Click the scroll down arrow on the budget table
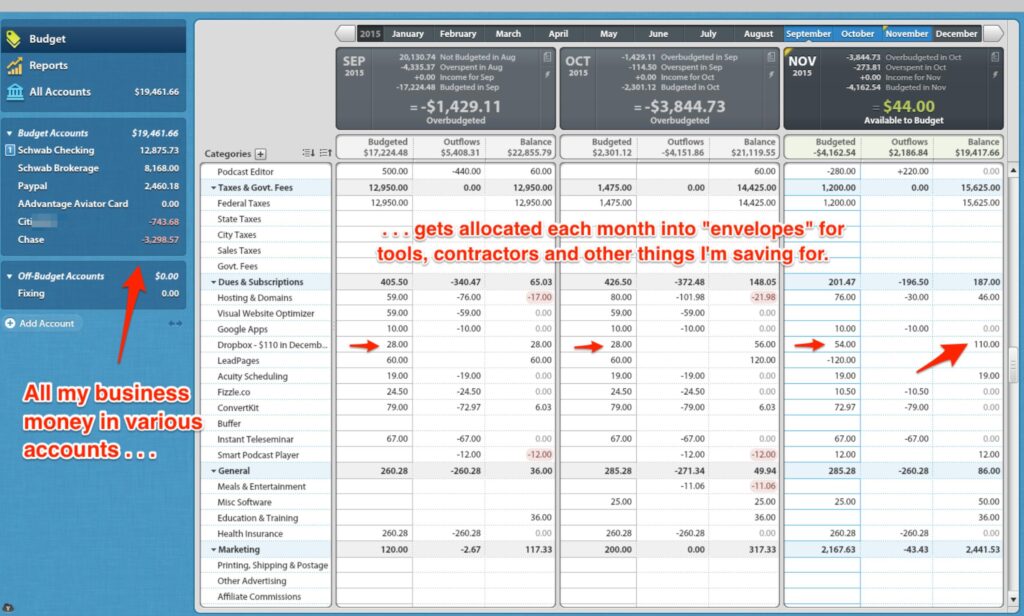Screen dimensions: 1024x616 [1013, 598]
